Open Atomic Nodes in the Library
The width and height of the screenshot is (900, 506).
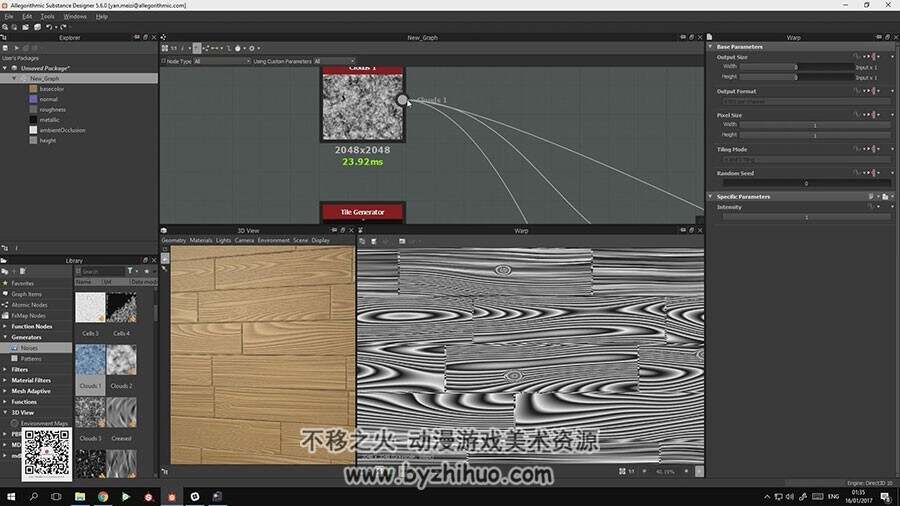(29, 305)
